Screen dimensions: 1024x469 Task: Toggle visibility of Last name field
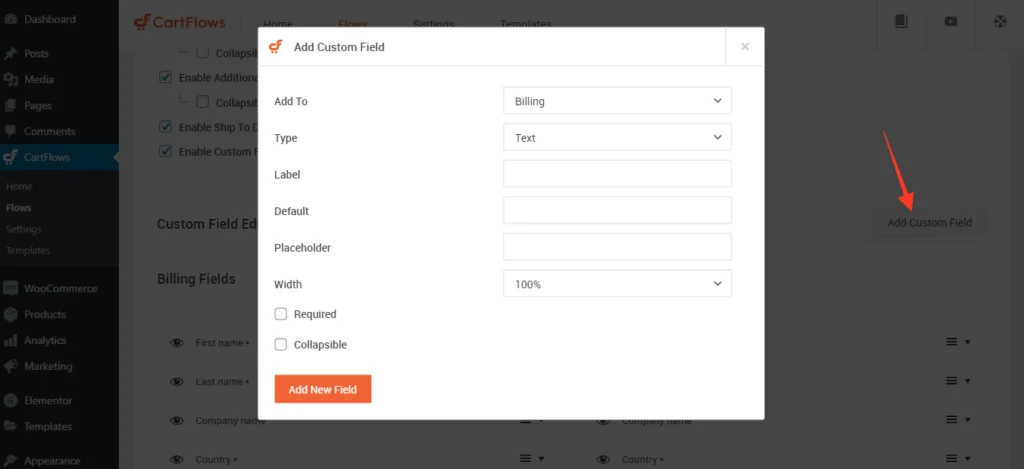point(177,382)
